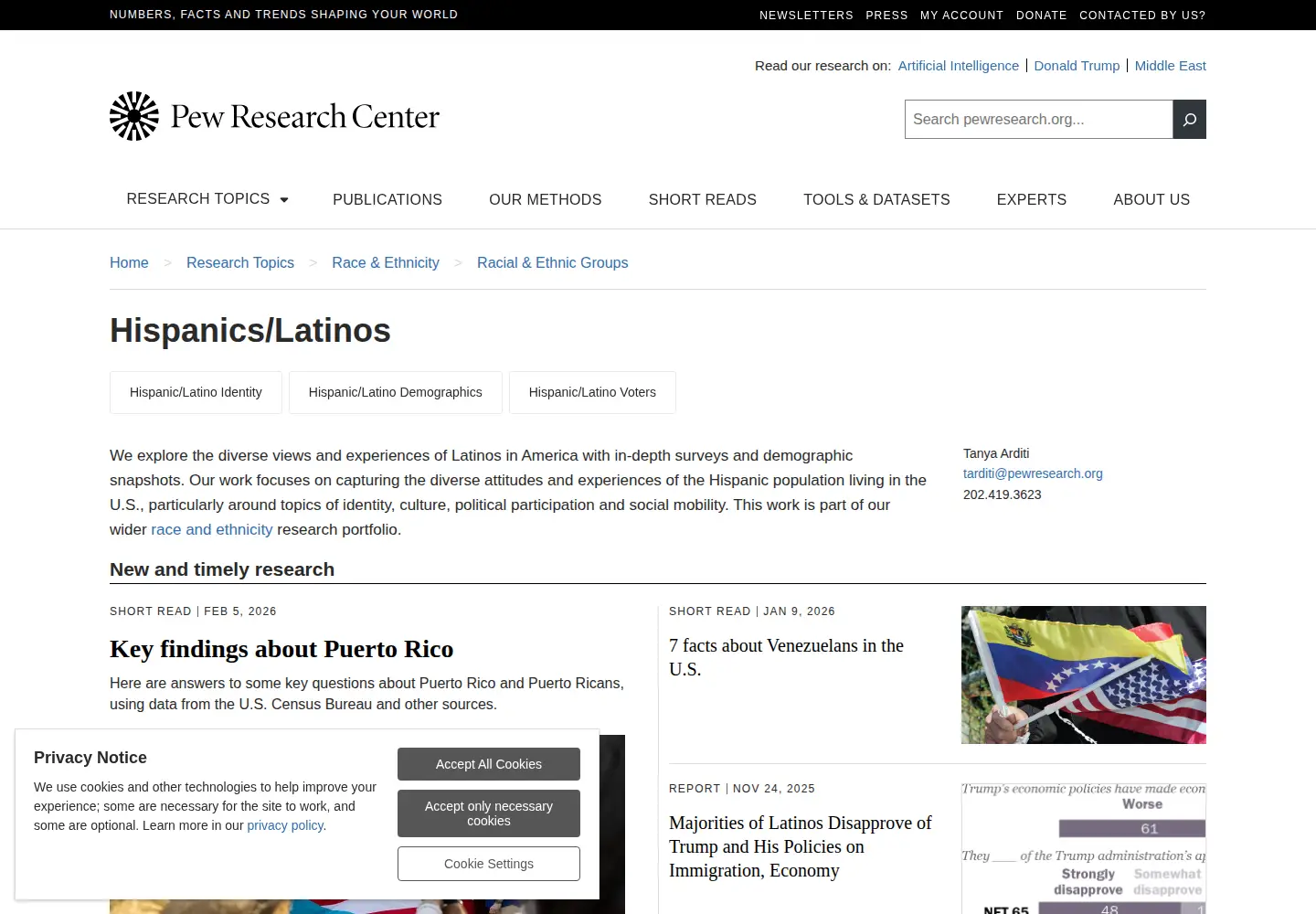
Task: Open Cookie Settings
Action: pos(489,864)
